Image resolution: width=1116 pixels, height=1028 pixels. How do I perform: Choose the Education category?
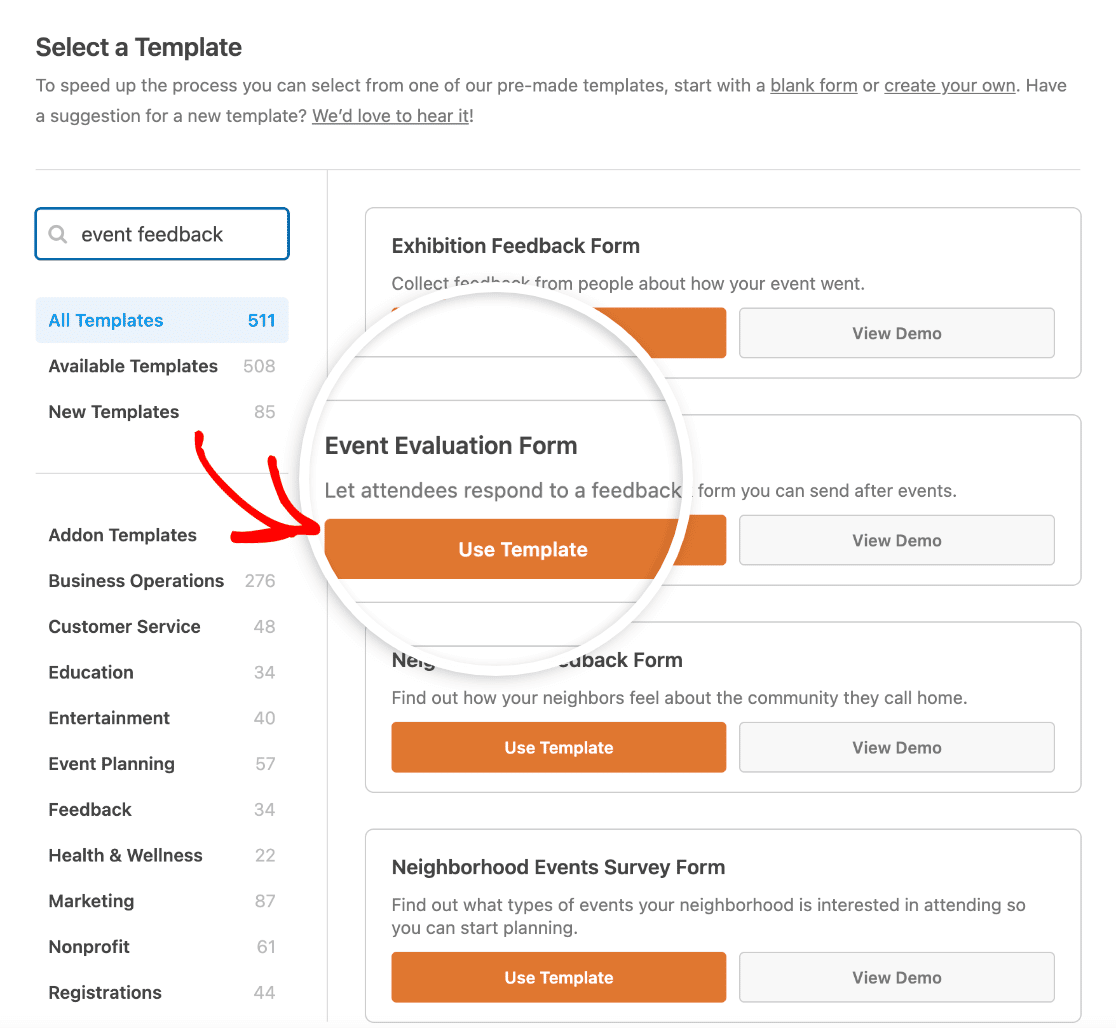162,672
